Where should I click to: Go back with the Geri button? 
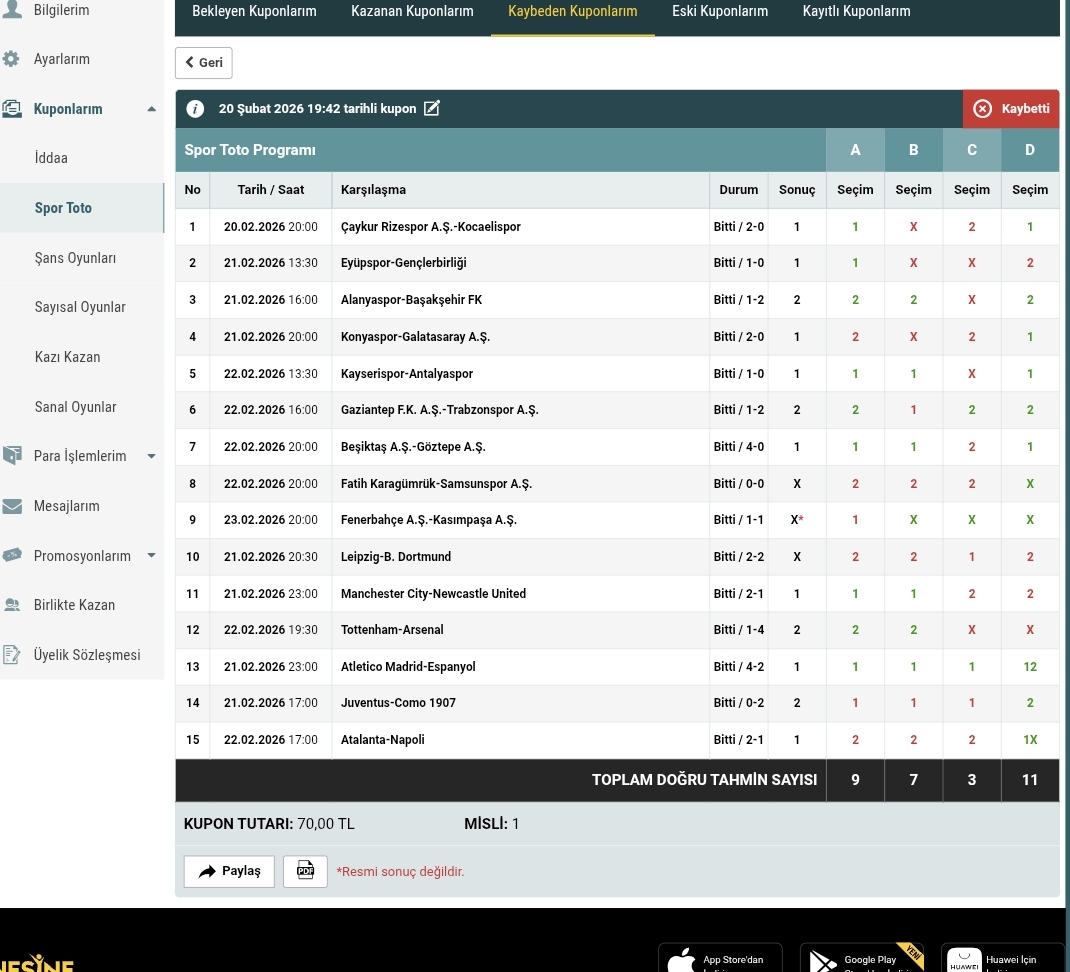pyautogui.click(x=204, y=62)
